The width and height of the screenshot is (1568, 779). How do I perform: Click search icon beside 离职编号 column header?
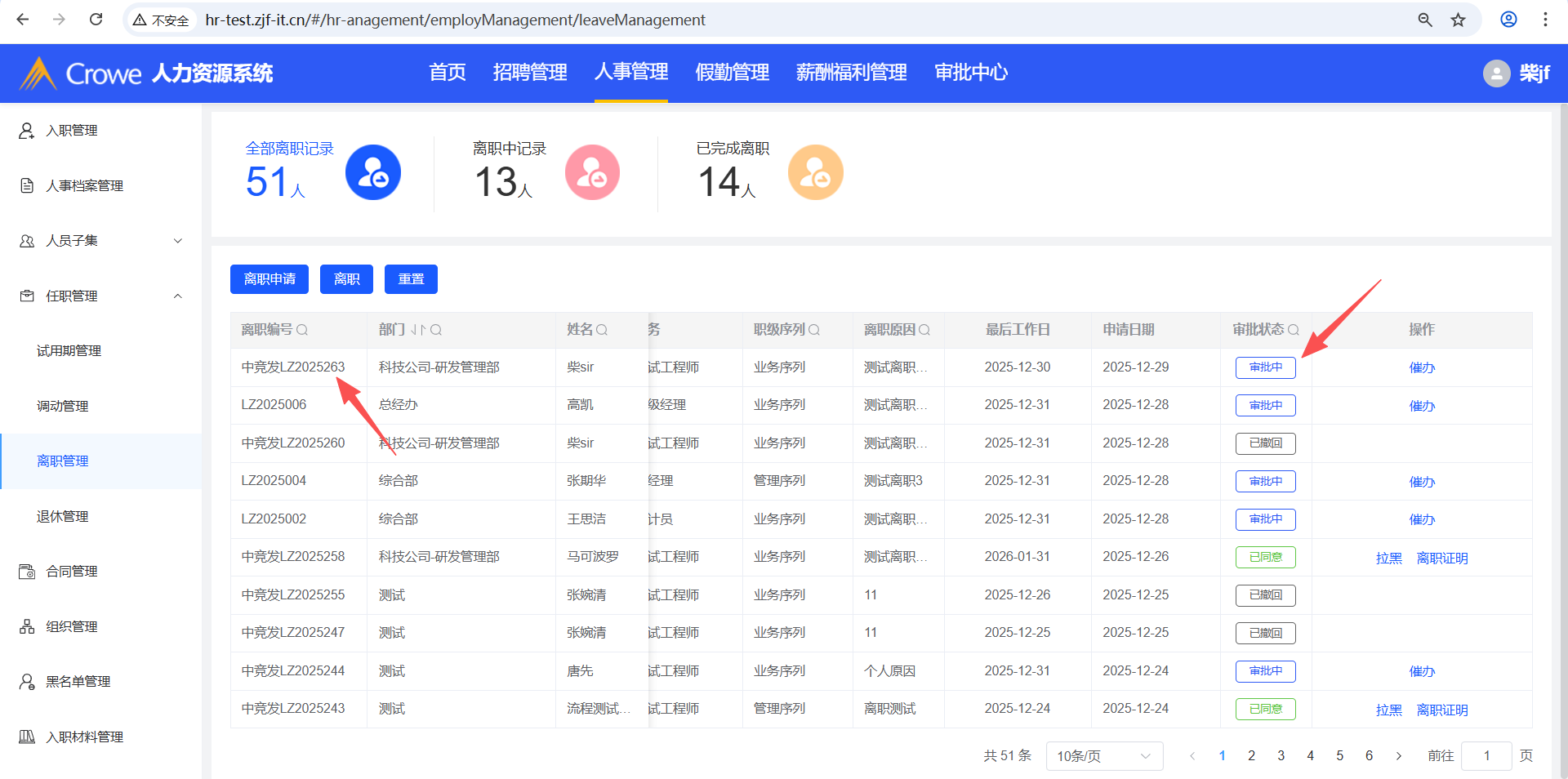pos(302,330)
